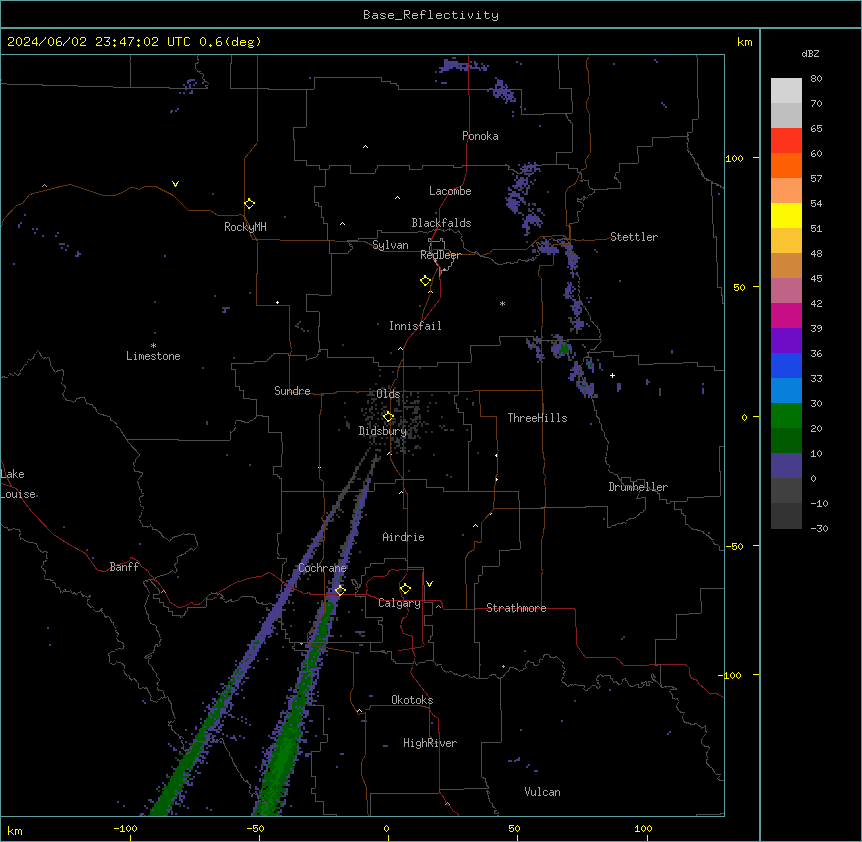This screenshot has width=862, height=842.
Task: Click the RockyMH town label
Action: 245,227
